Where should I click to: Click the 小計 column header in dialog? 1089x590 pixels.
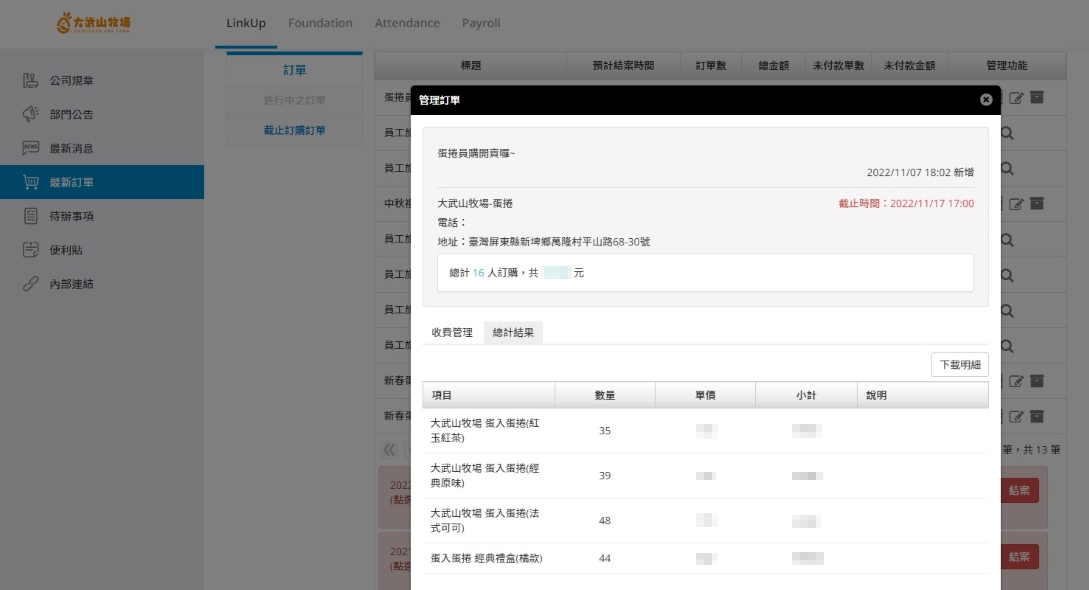point(806,395)
